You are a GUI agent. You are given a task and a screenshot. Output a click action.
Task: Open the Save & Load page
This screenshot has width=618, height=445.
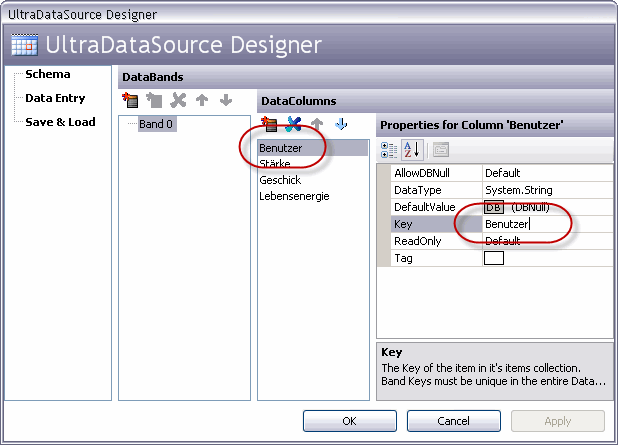[60, 122]
